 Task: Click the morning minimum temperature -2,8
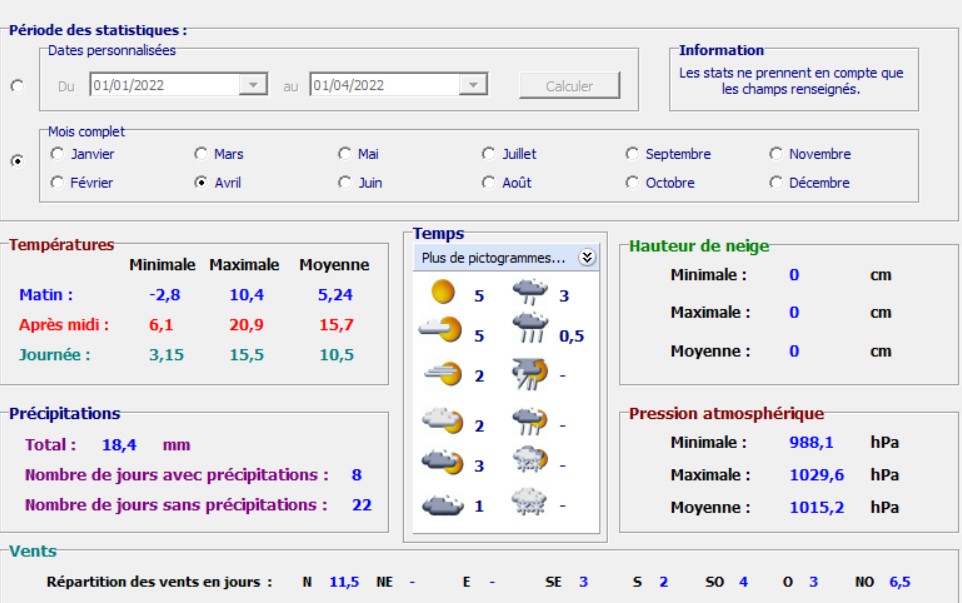pos(164,295)
